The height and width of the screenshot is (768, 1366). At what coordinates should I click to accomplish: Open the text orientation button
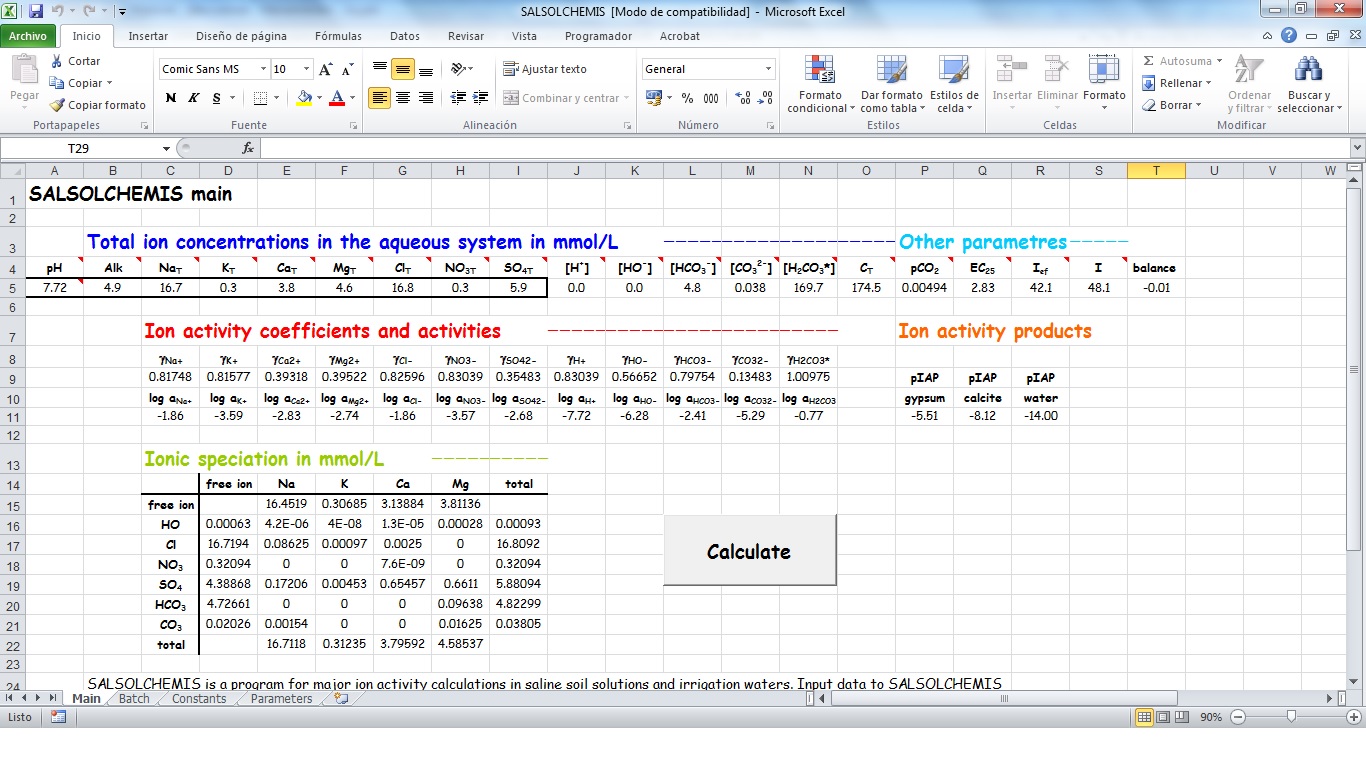(461, 69)
